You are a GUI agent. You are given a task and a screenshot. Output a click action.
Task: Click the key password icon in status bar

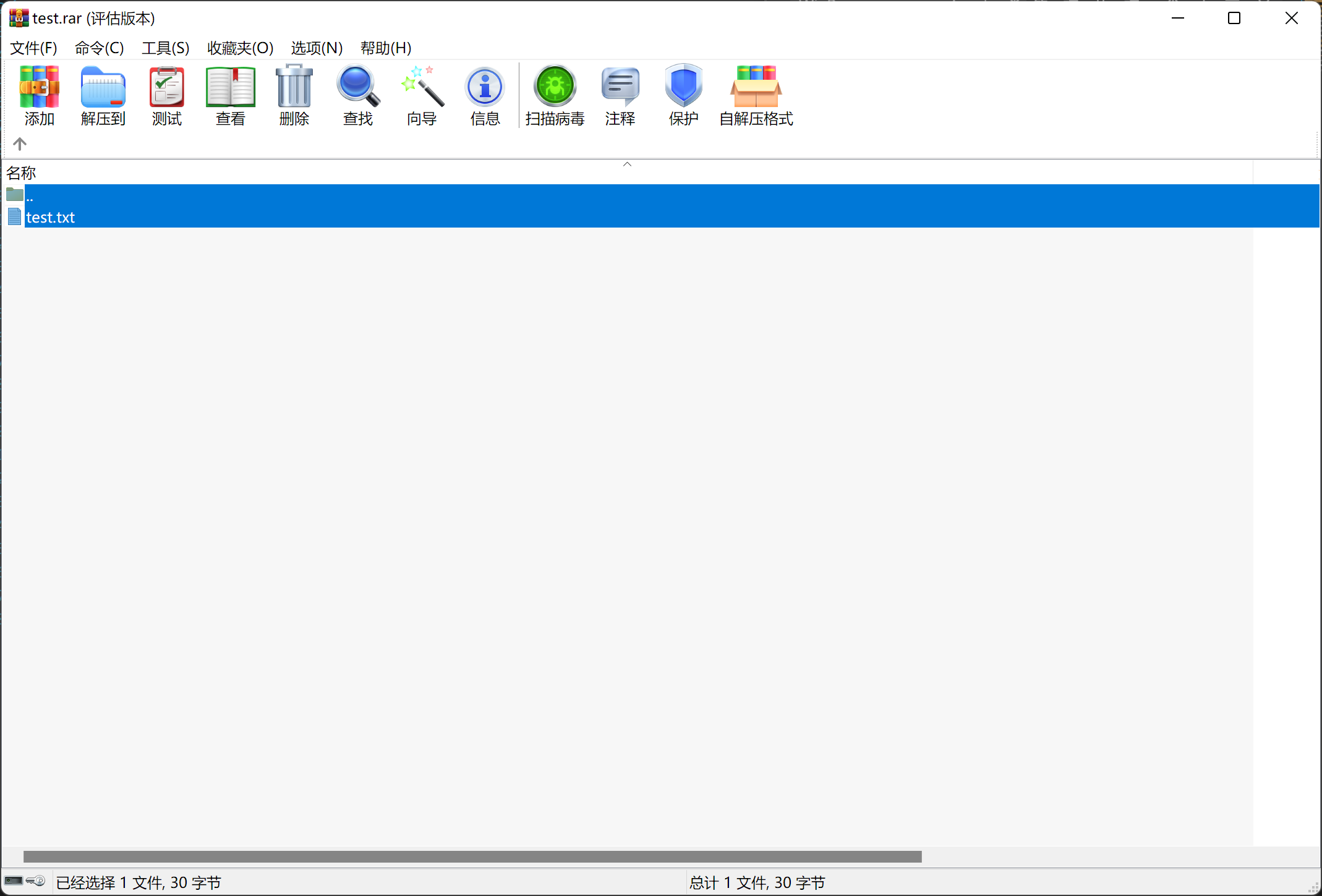(36, 881)
